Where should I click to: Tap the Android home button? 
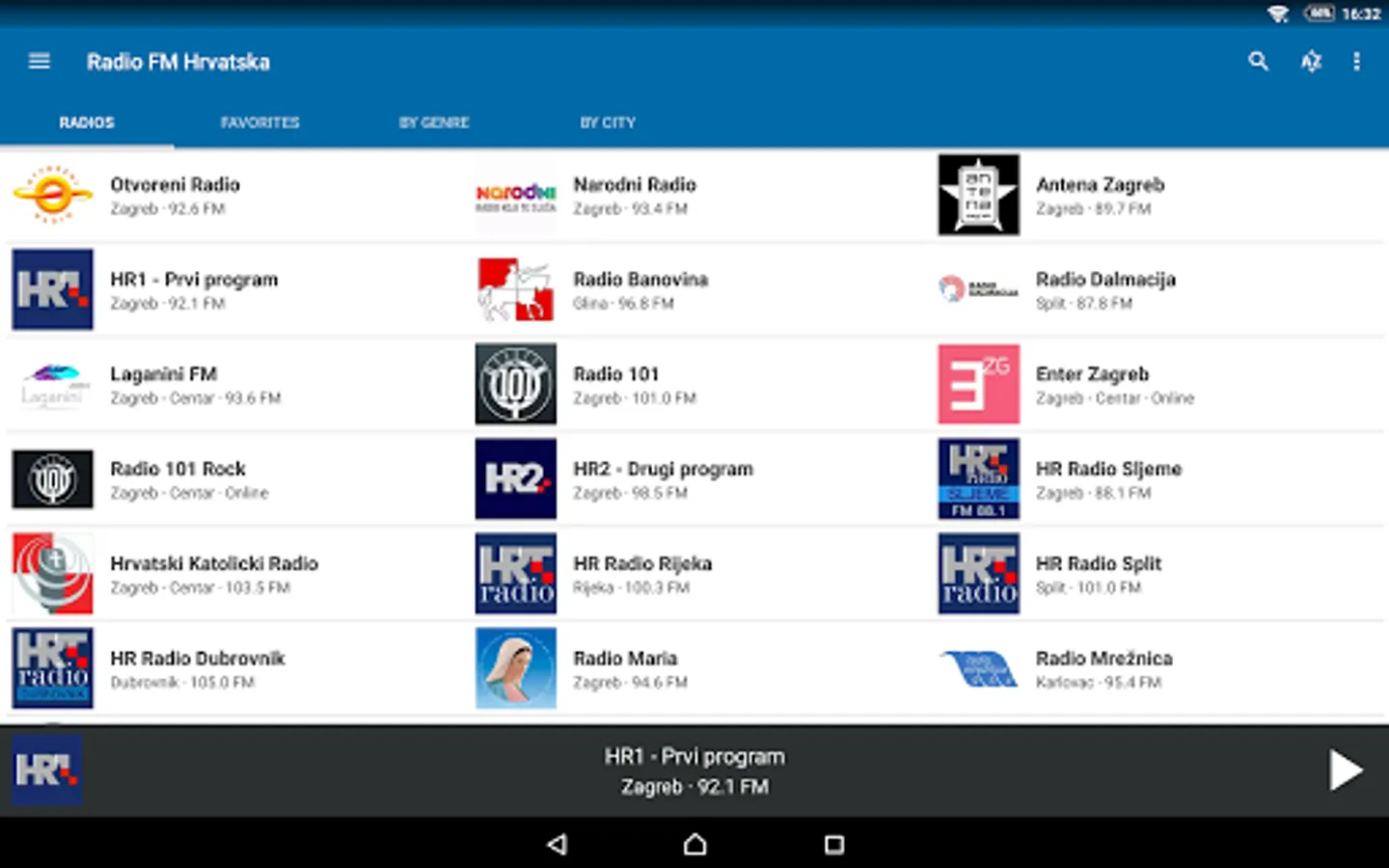(x=695, y=845)
